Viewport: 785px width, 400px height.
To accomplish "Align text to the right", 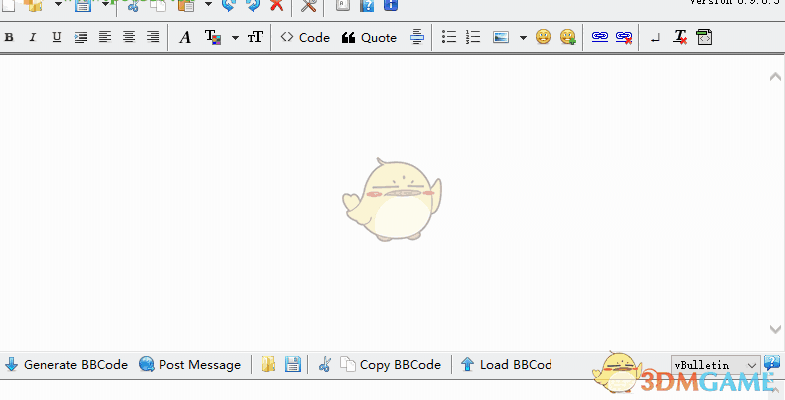I will (x=153, y=37).
